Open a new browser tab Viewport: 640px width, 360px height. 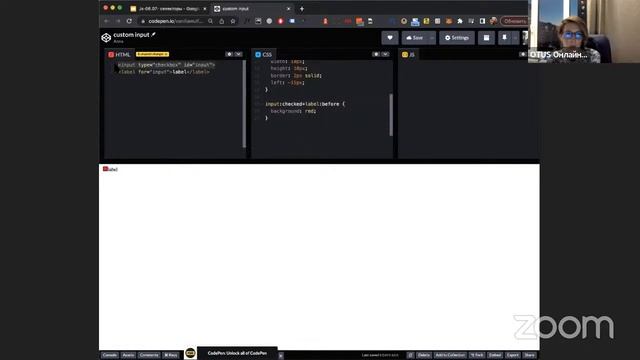(x=302, y=9)
